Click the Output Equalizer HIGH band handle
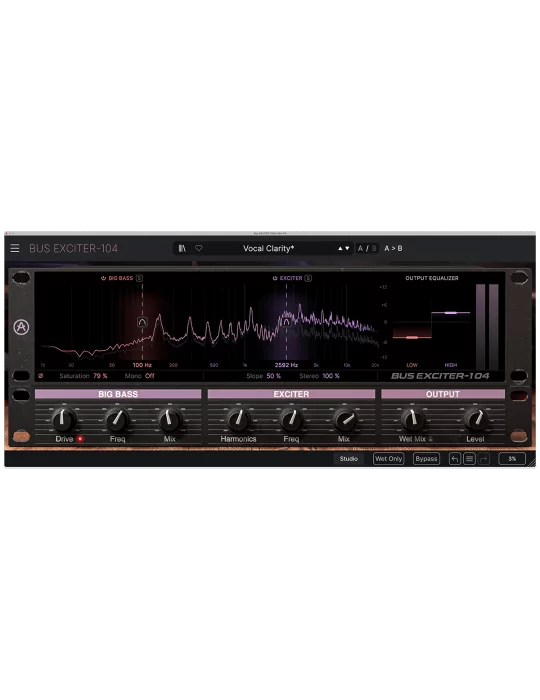 point(451,313)
